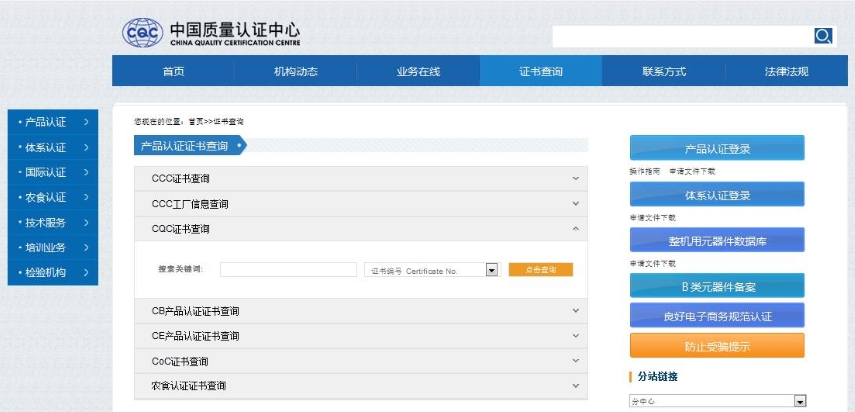Open the 机构动态 navigation tab

click(x=295, y=71)
